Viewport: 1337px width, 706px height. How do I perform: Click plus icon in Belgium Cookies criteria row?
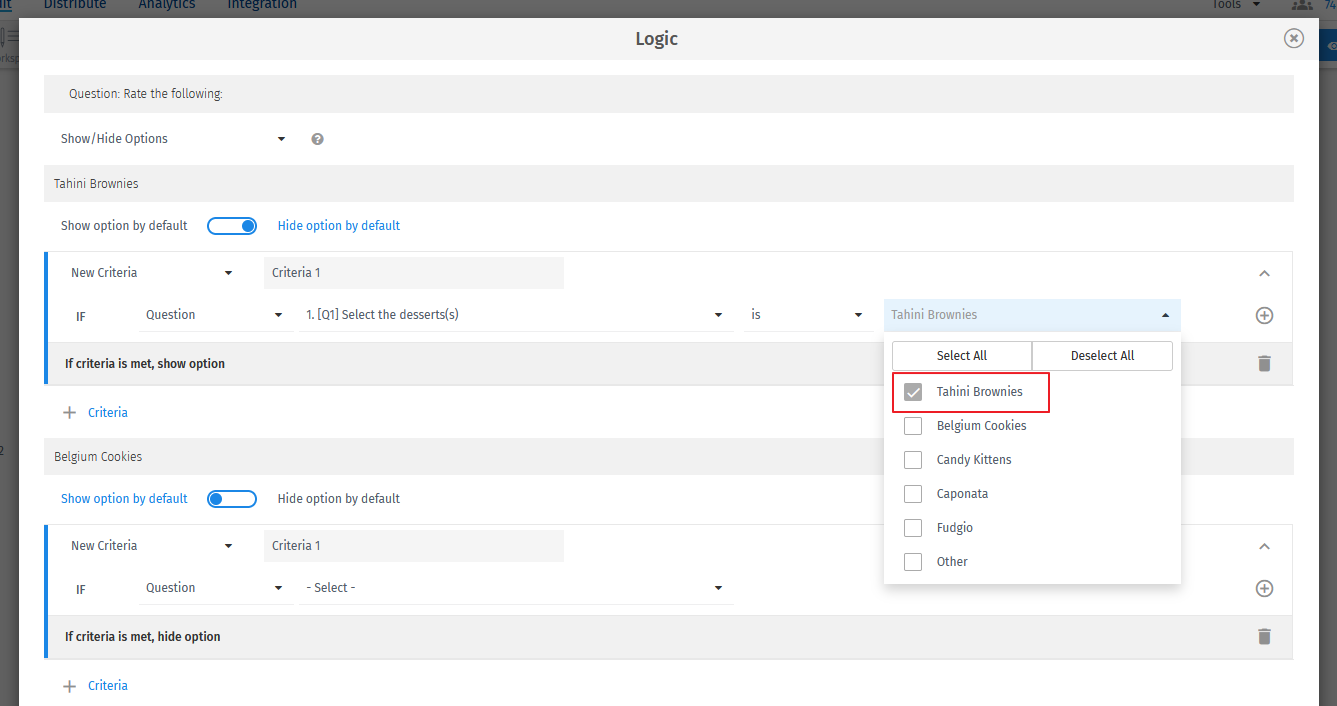pyautogui.click(x=1264, y=588)
